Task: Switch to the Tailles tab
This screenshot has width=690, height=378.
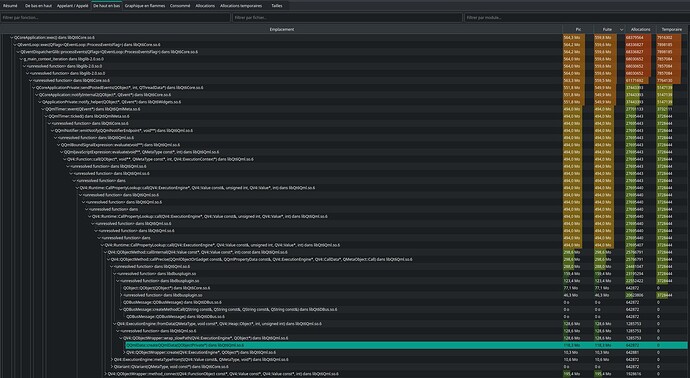Action: coord(277,6)
